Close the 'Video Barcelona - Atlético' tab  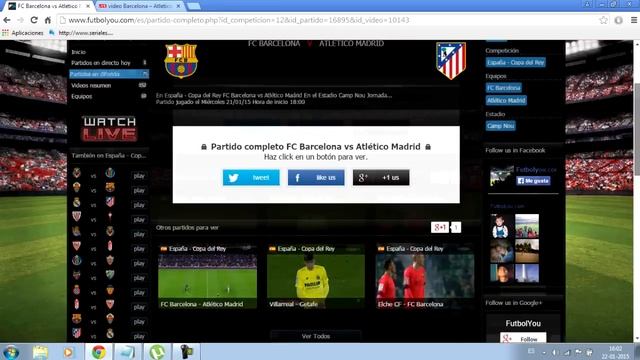tap(178, 6)
